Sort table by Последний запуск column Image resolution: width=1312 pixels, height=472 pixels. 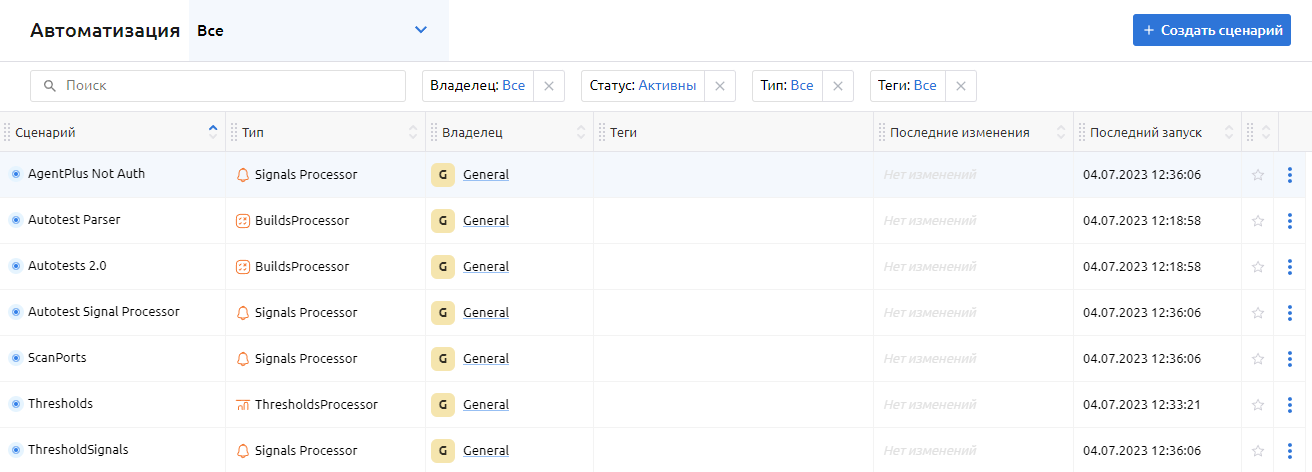tap(1145, 133)
